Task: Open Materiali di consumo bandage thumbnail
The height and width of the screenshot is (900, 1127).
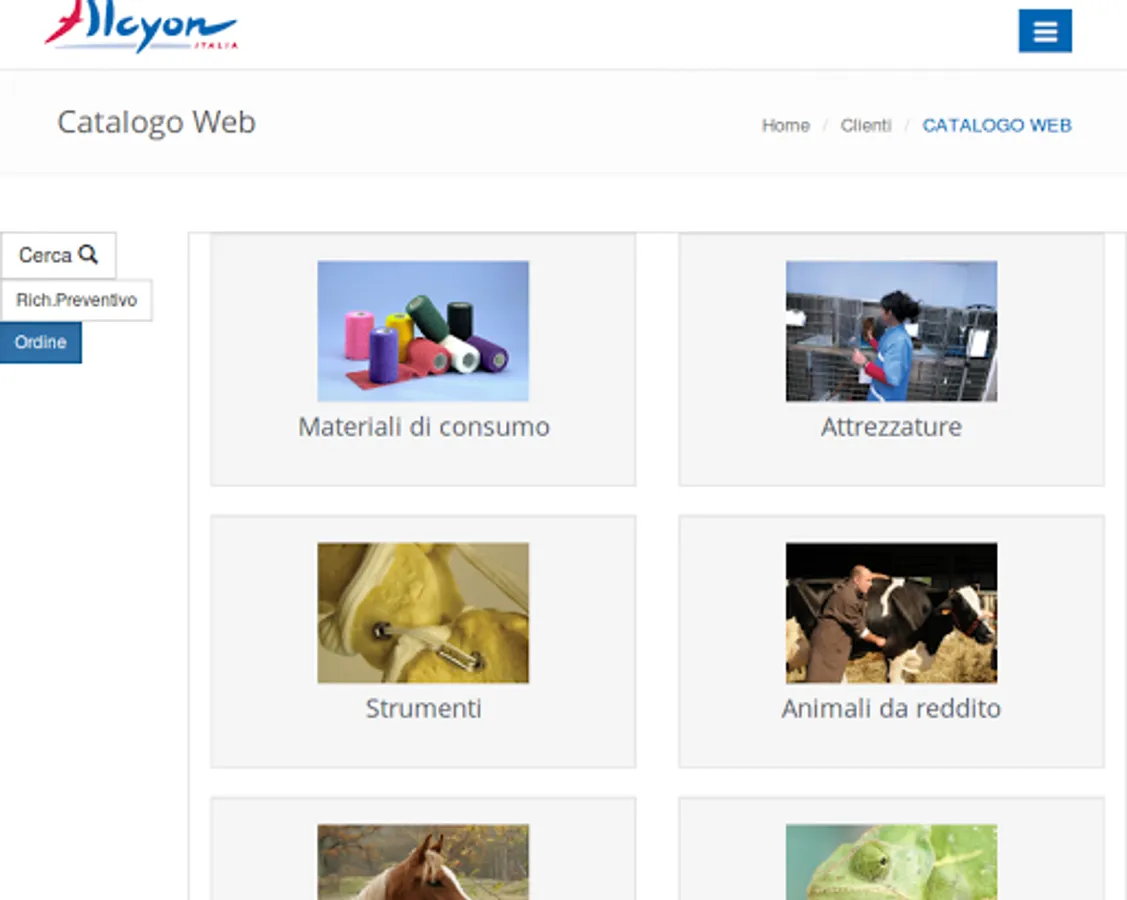Action: [x=423, y=331]
